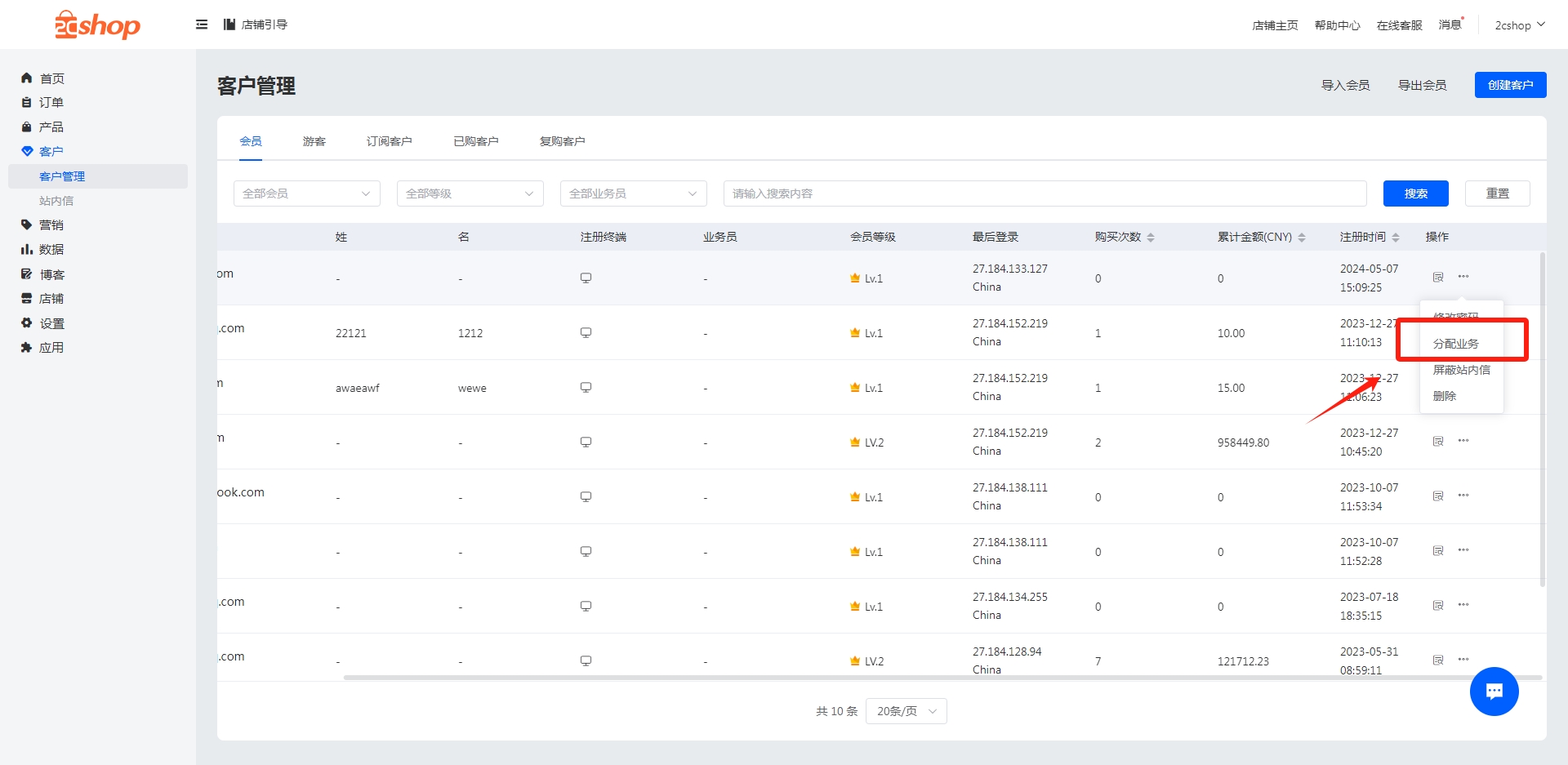
Task: Click the 创建客户 button
Action: pyautogui.click(x=1511, y=85)
